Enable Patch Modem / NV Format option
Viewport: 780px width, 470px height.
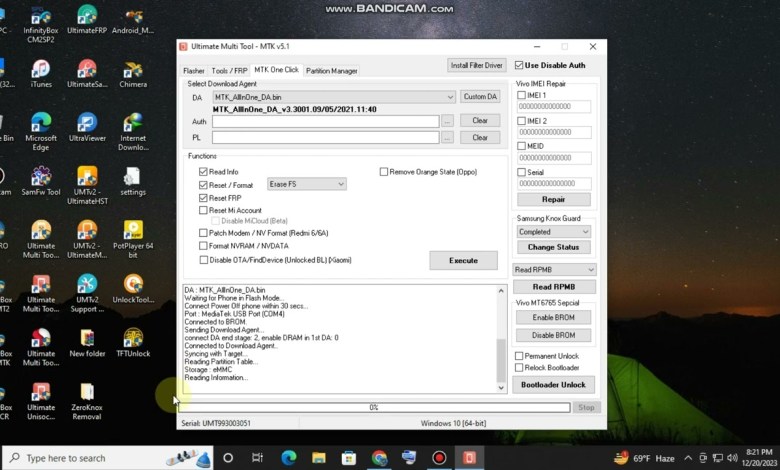point(203,233)
